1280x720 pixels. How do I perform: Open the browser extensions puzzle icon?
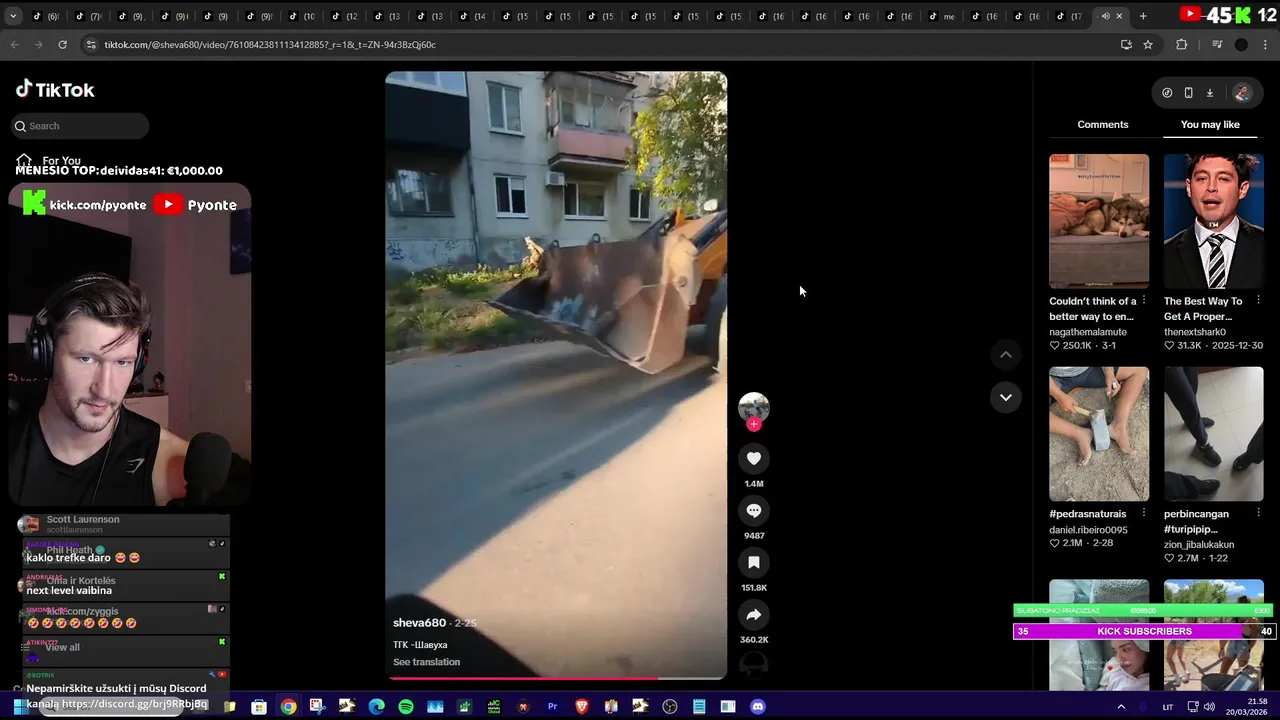1181,44
